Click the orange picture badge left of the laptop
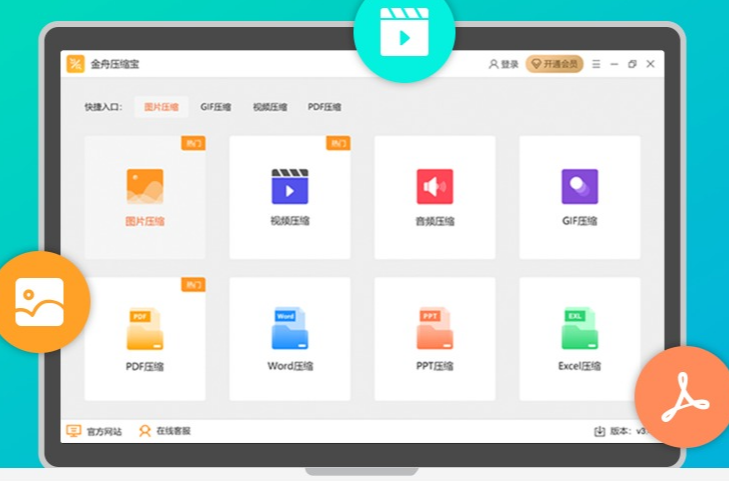Screen dimensions: 729x481 [40, 302]
